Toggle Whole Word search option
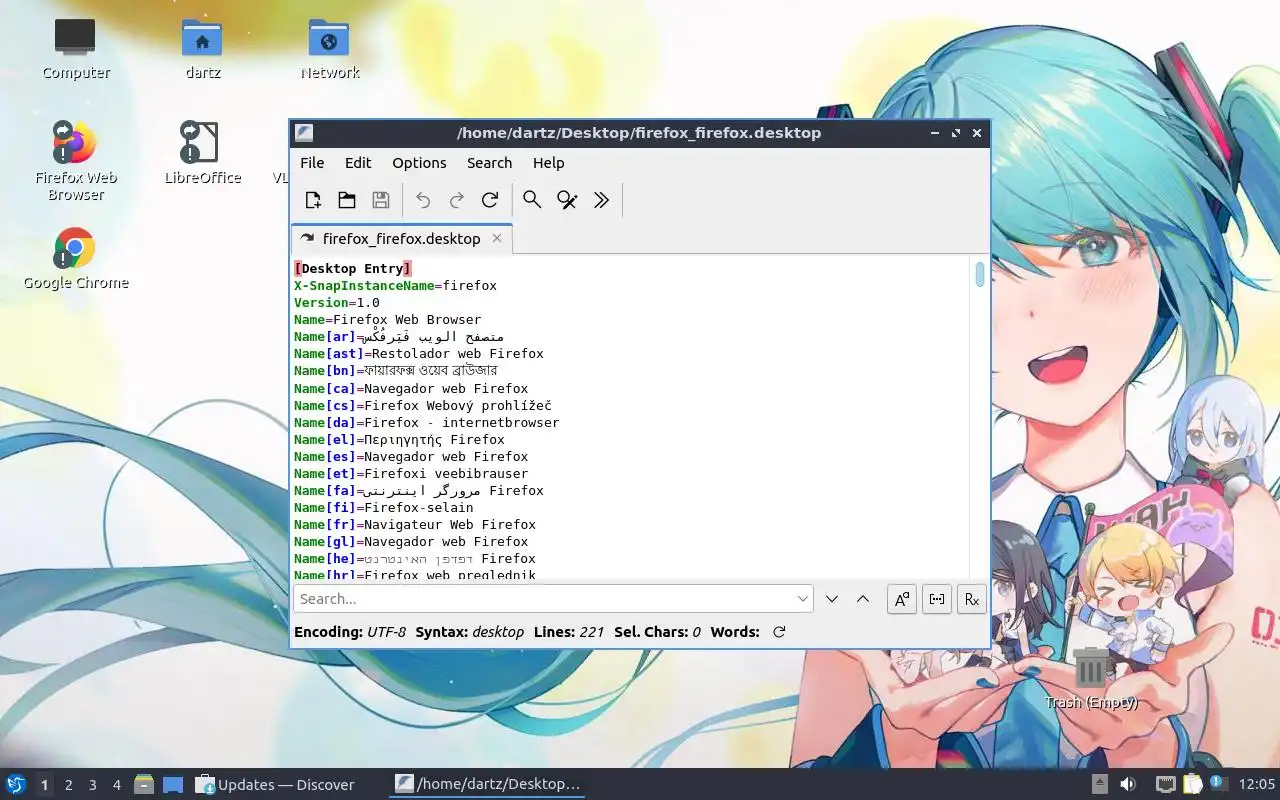The width and height of the screenshot is (1280, 800). [x=936, y=599]
